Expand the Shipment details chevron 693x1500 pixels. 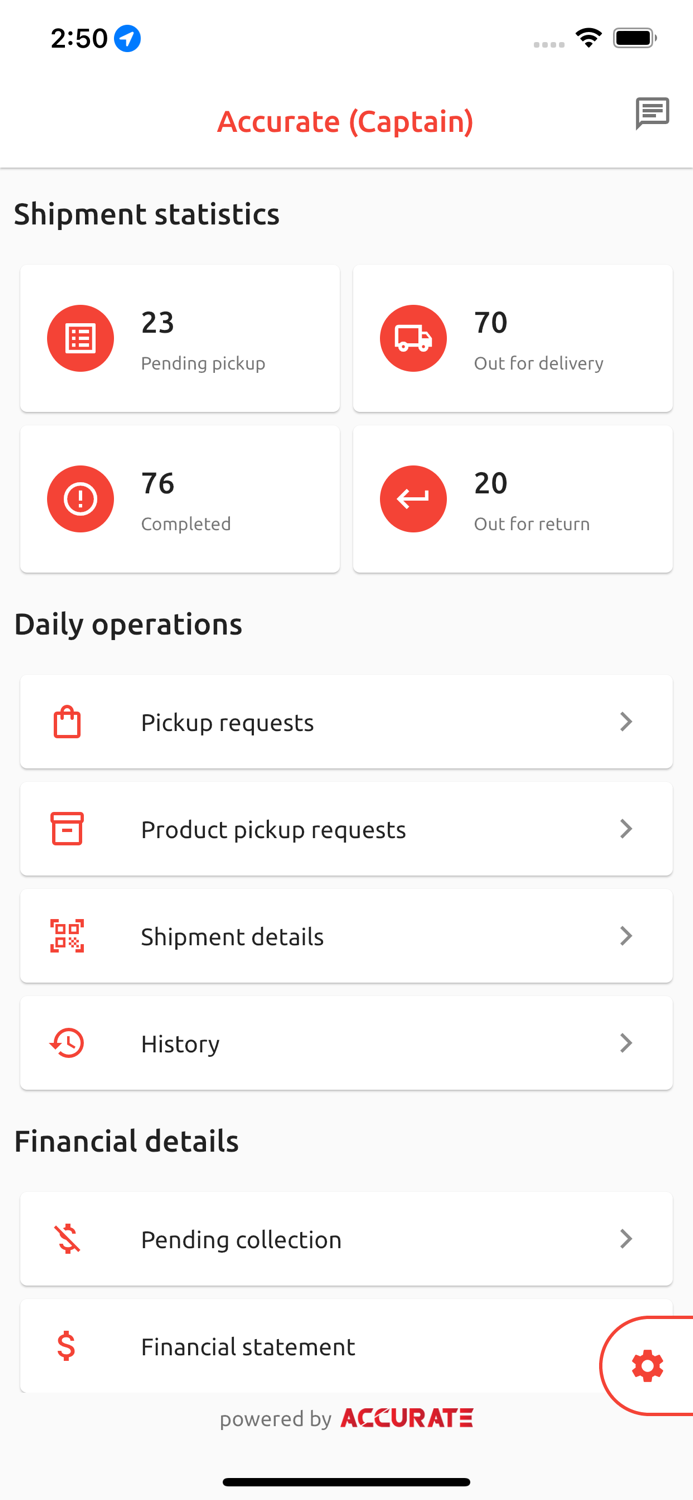pos(626,936)
